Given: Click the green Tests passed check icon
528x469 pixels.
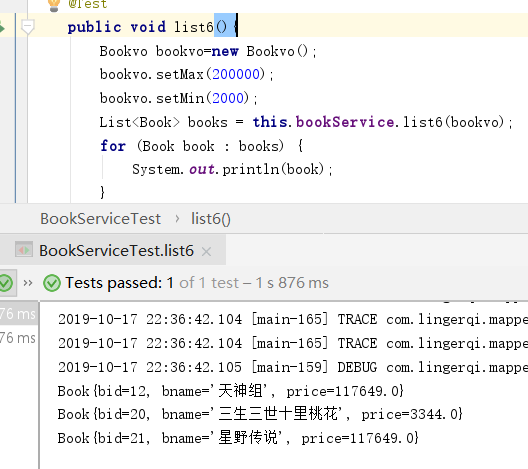Looking at the screenshot, I should (x=52, y=283).
